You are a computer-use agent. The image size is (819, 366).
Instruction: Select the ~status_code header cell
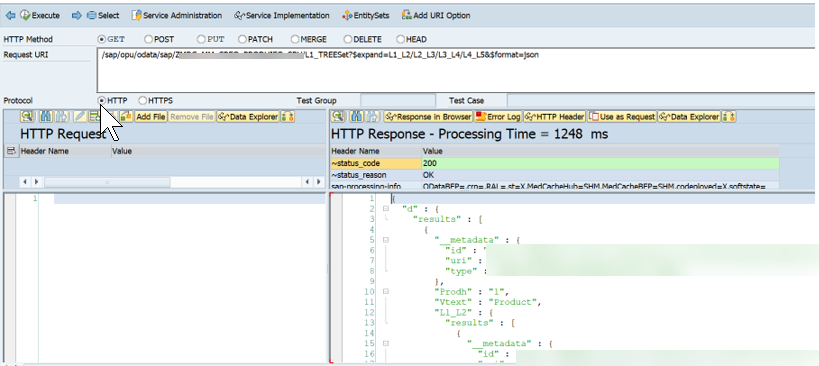[376, 163]
